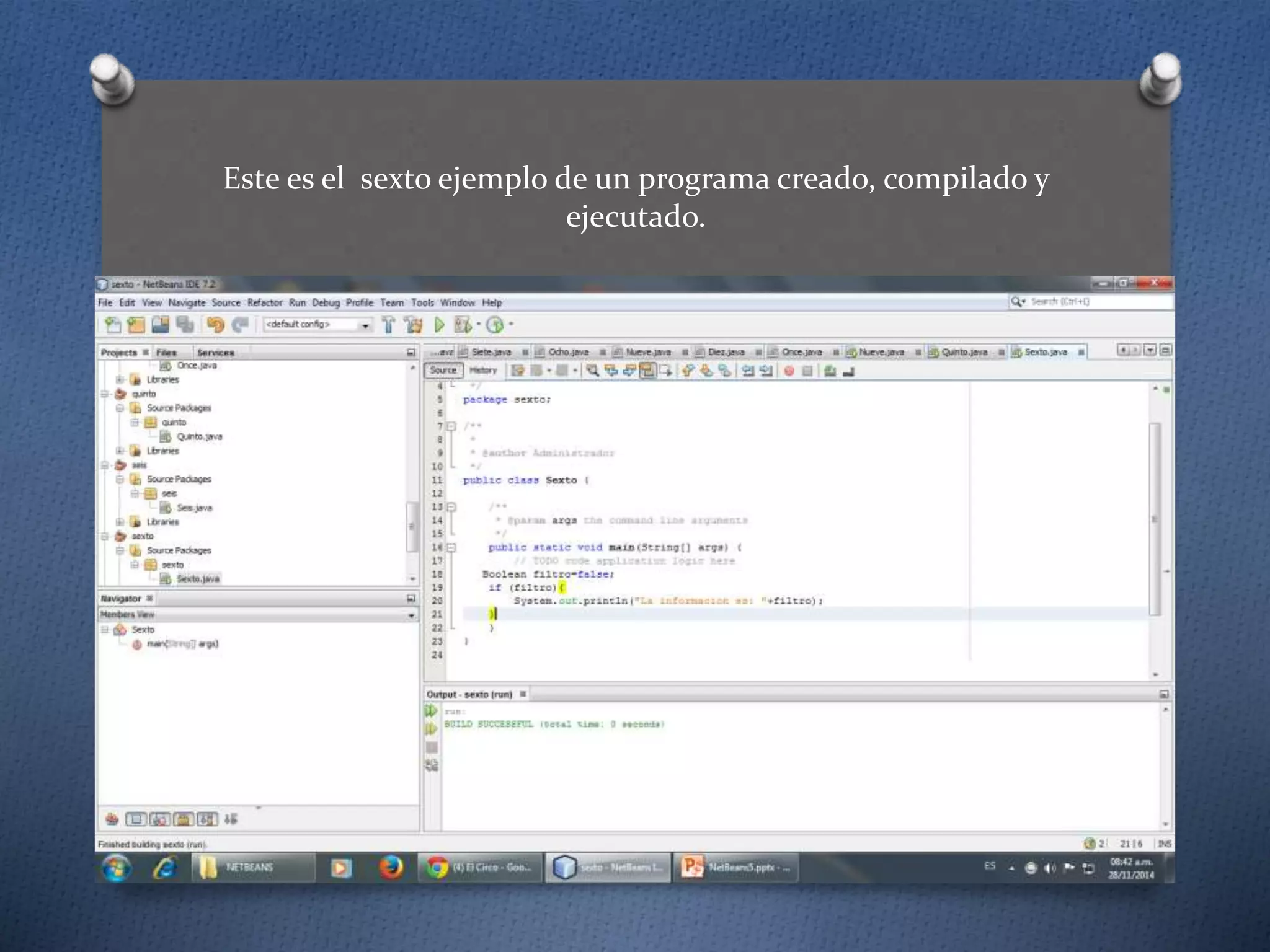Open the File menu
This screenshot has width=1270, height=952.
pos(105,302)
